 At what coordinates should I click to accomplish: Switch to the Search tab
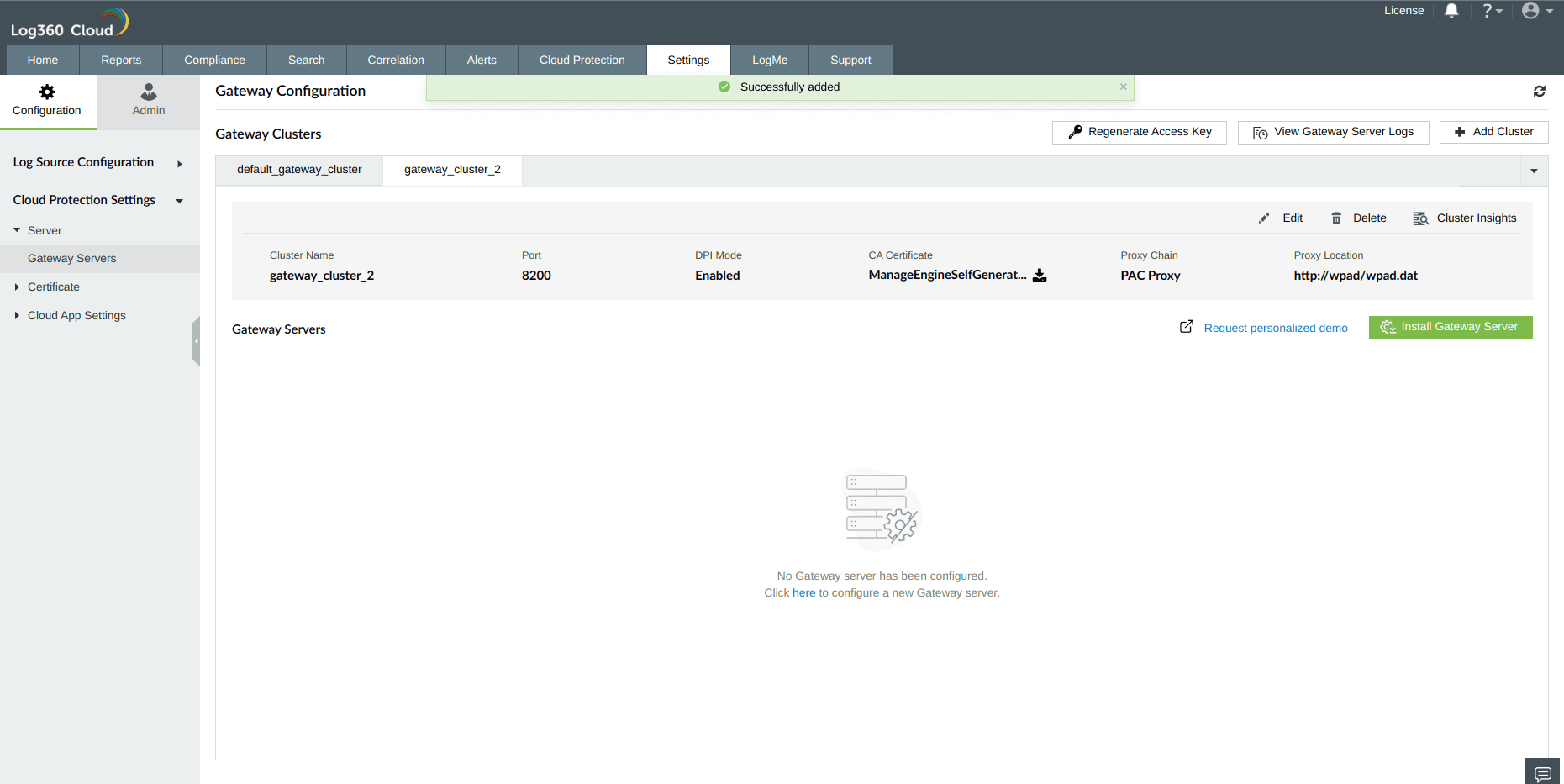307,61
